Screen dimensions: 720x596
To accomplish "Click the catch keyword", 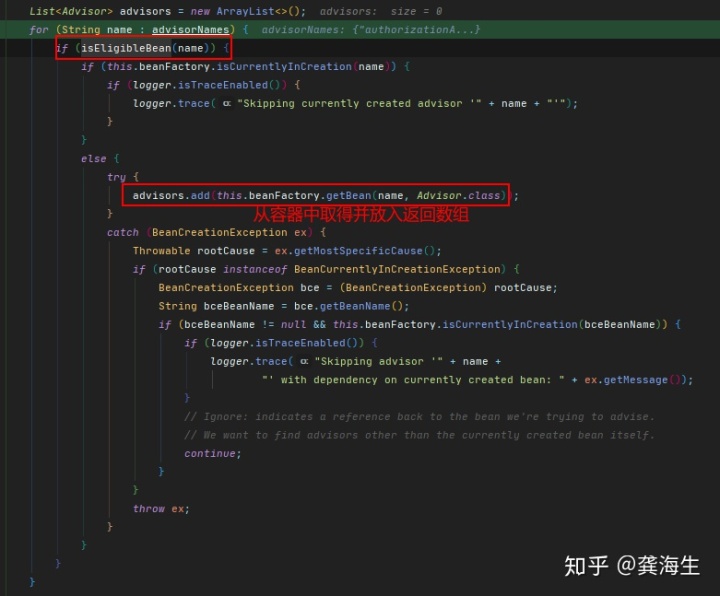I will click(123, 232).
